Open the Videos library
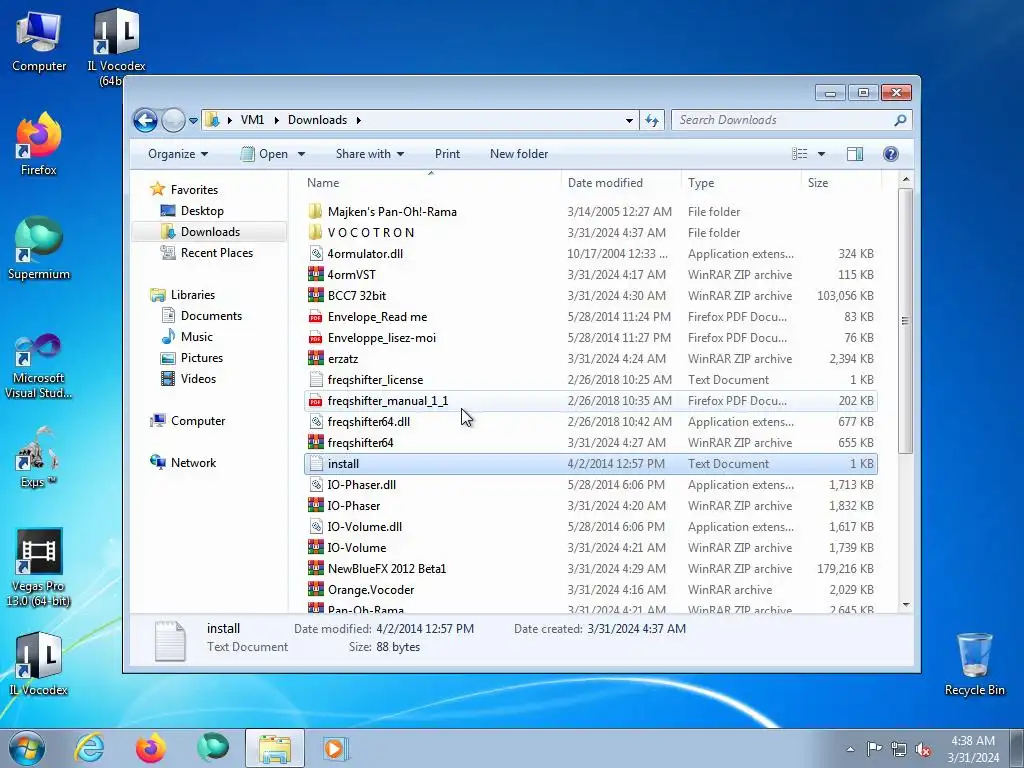 198,379
